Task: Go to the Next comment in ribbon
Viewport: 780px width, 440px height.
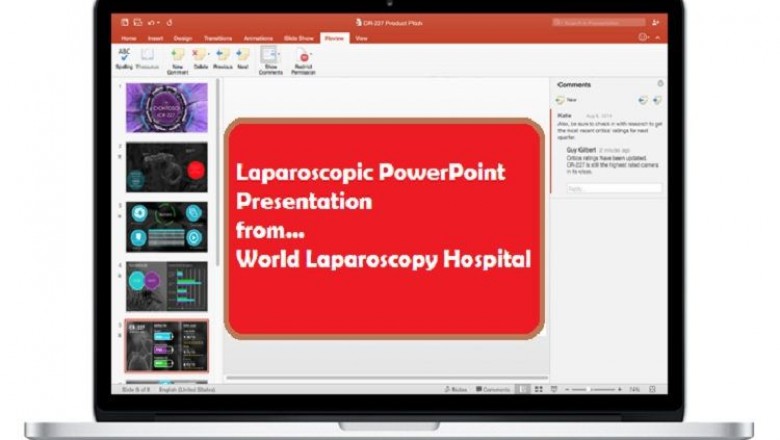Action: 243,59
